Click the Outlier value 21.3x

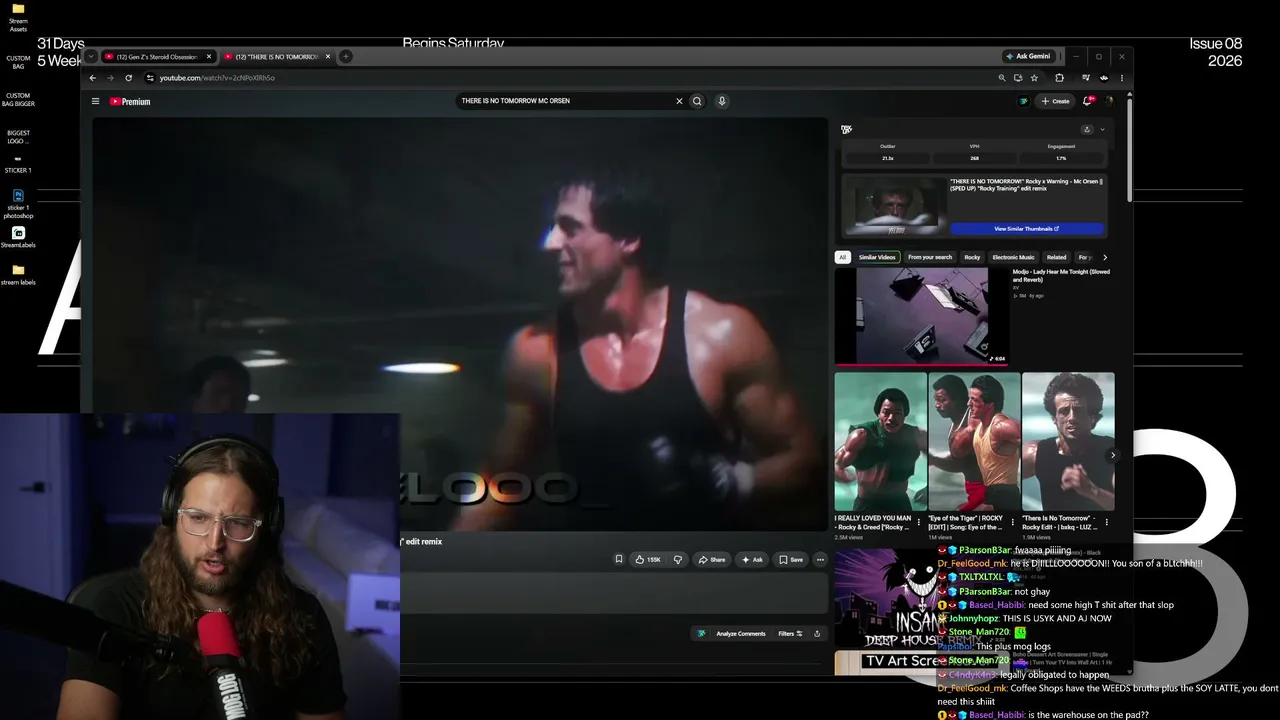[887, 158]
